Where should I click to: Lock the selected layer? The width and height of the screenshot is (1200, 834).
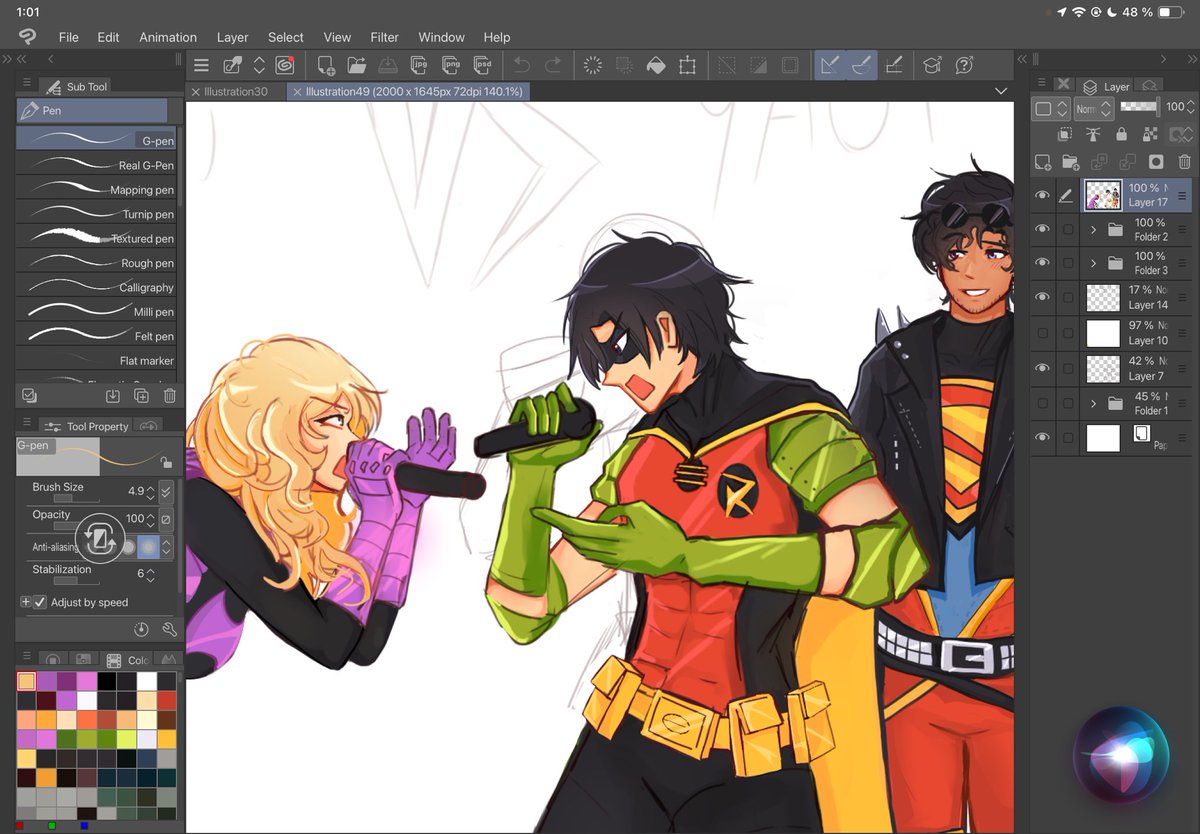click(x=1121, y=134)
